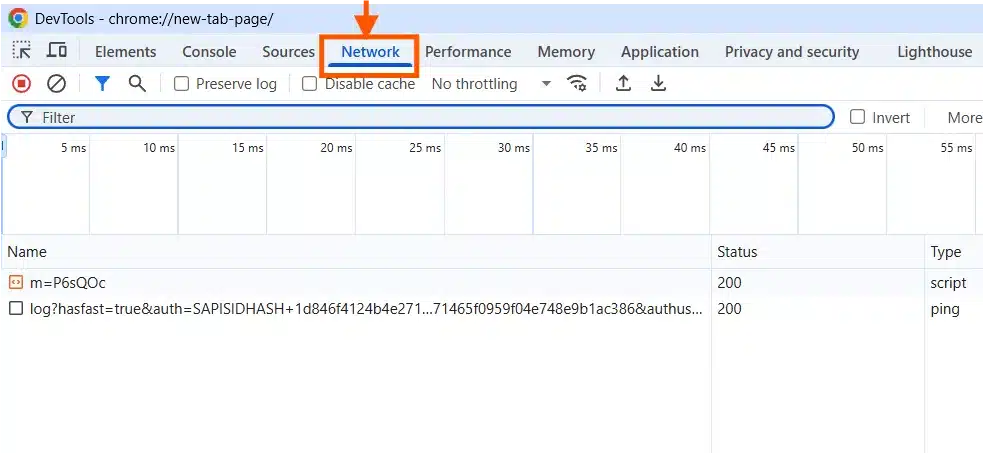
Task: Click the 50 ms timeline marker
Action: pyautogui.click(x=867, y=148)
